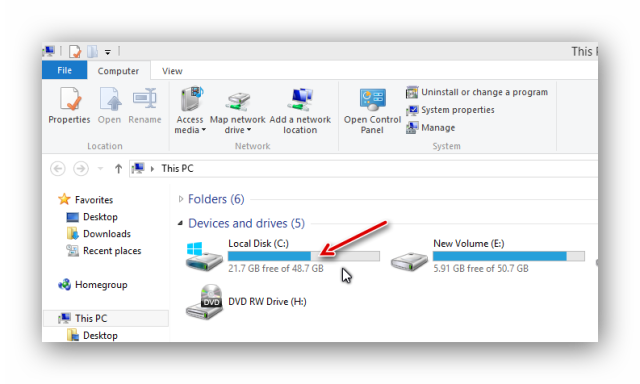Image resolution: width=640 pixels, height=384 pixels.
Task: Click the Homegroup icon
Action: coord(64,284)
